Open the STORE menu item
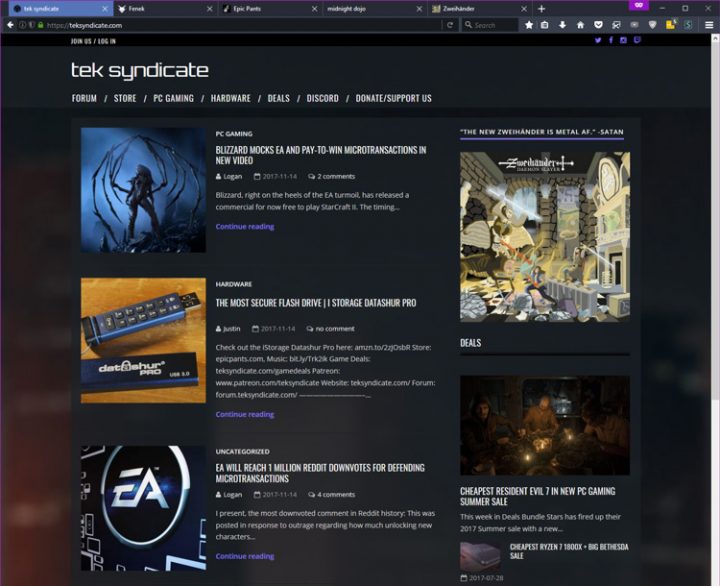Screen dimensions: 720x586 pyautogui.click(x=125, y=98)
